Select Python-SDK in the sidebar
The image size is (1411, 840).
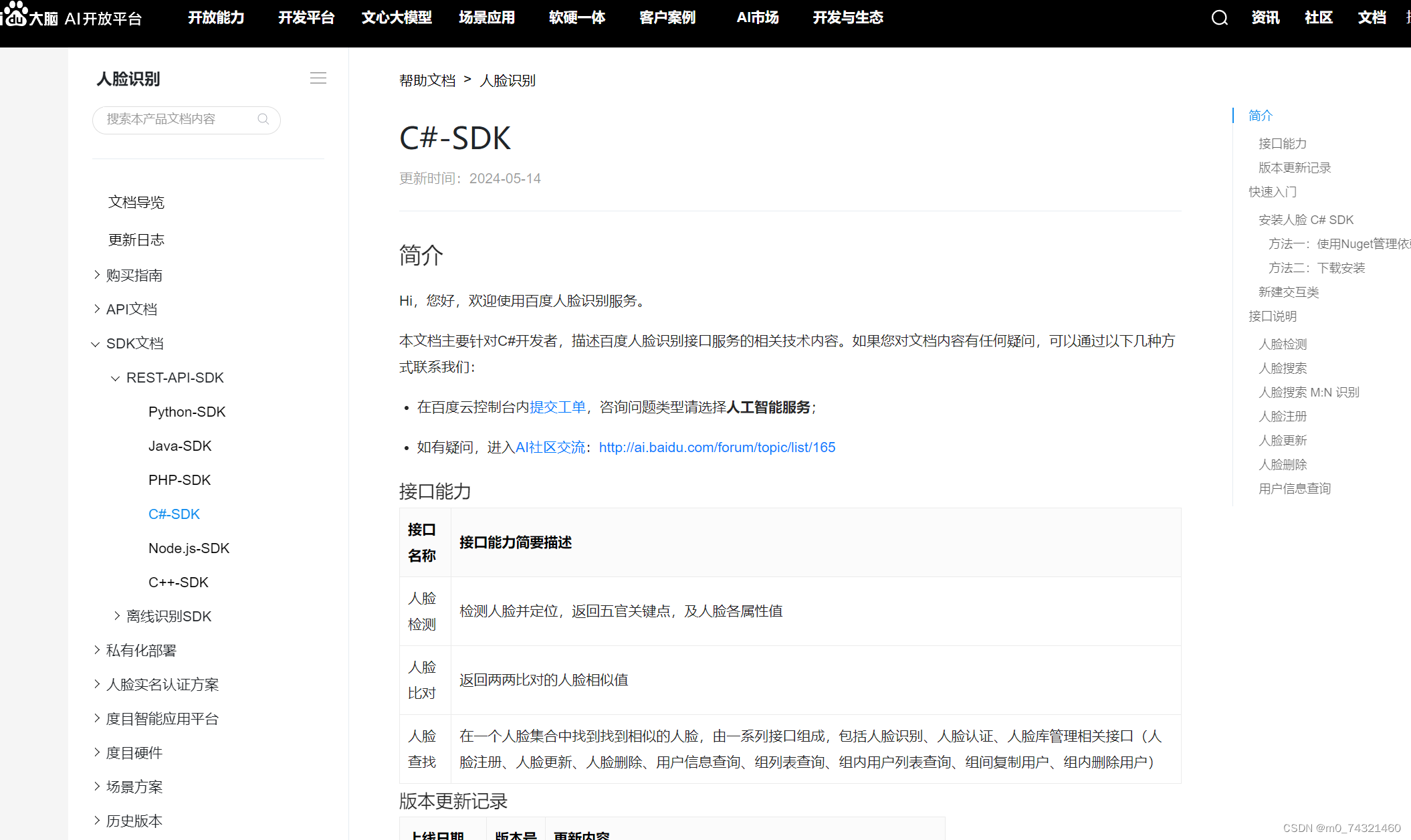[187, 411]
